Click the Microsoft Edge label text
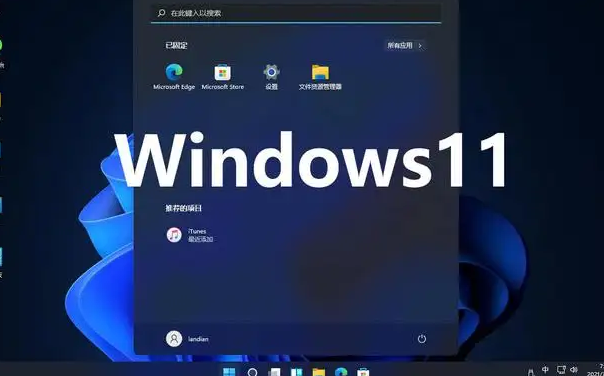This screenshot has height=376, width=604. [174, 87]
